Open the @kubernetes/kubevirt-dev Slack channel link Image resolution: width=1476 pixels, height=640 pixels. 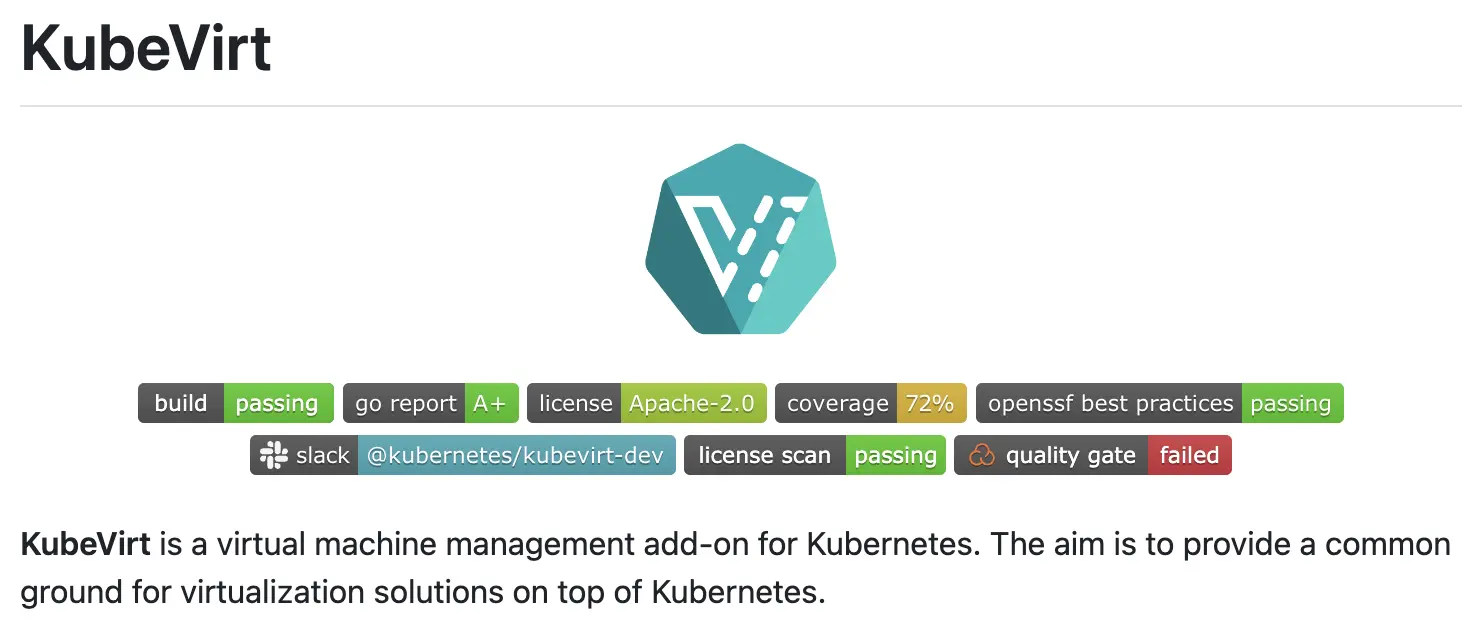pos(515,455)
